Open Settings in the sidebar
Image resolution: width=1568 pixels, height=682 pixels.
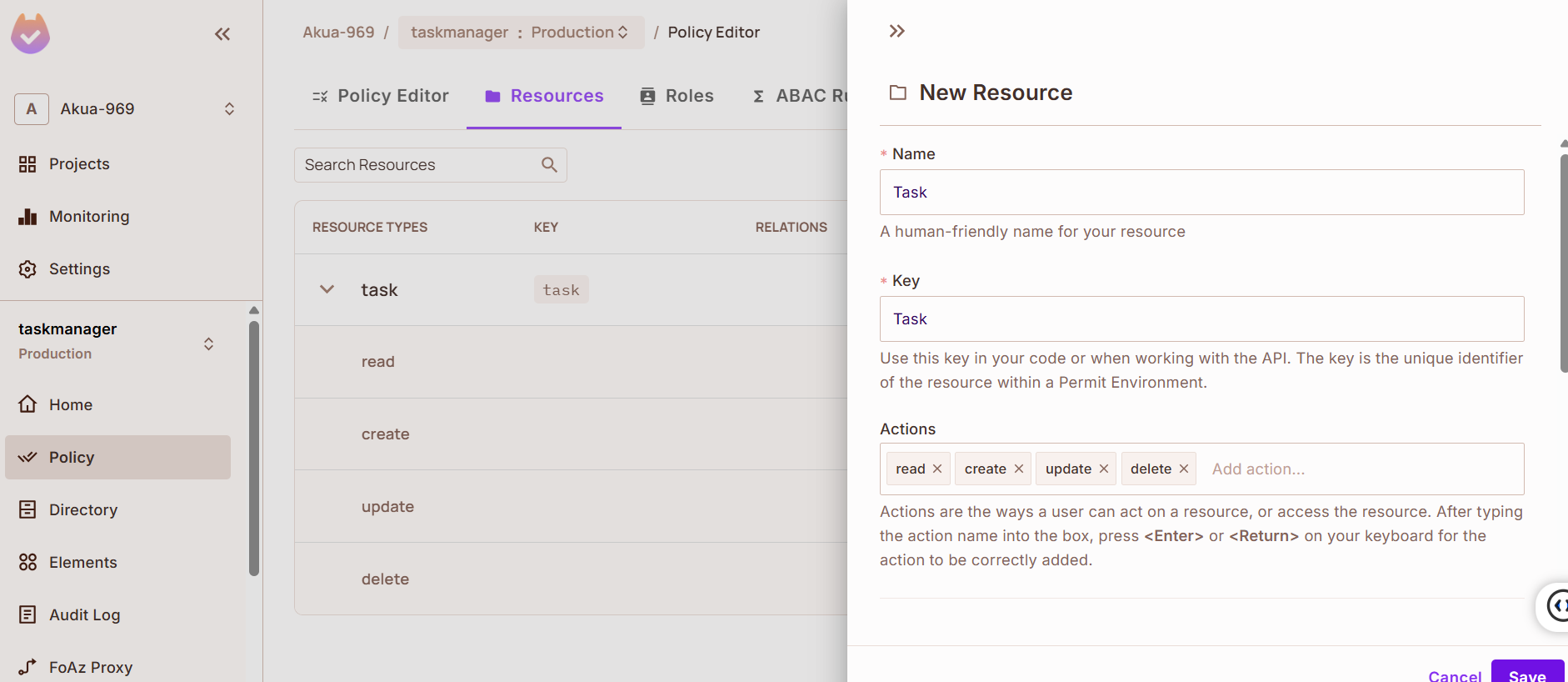tap(79, 269)
